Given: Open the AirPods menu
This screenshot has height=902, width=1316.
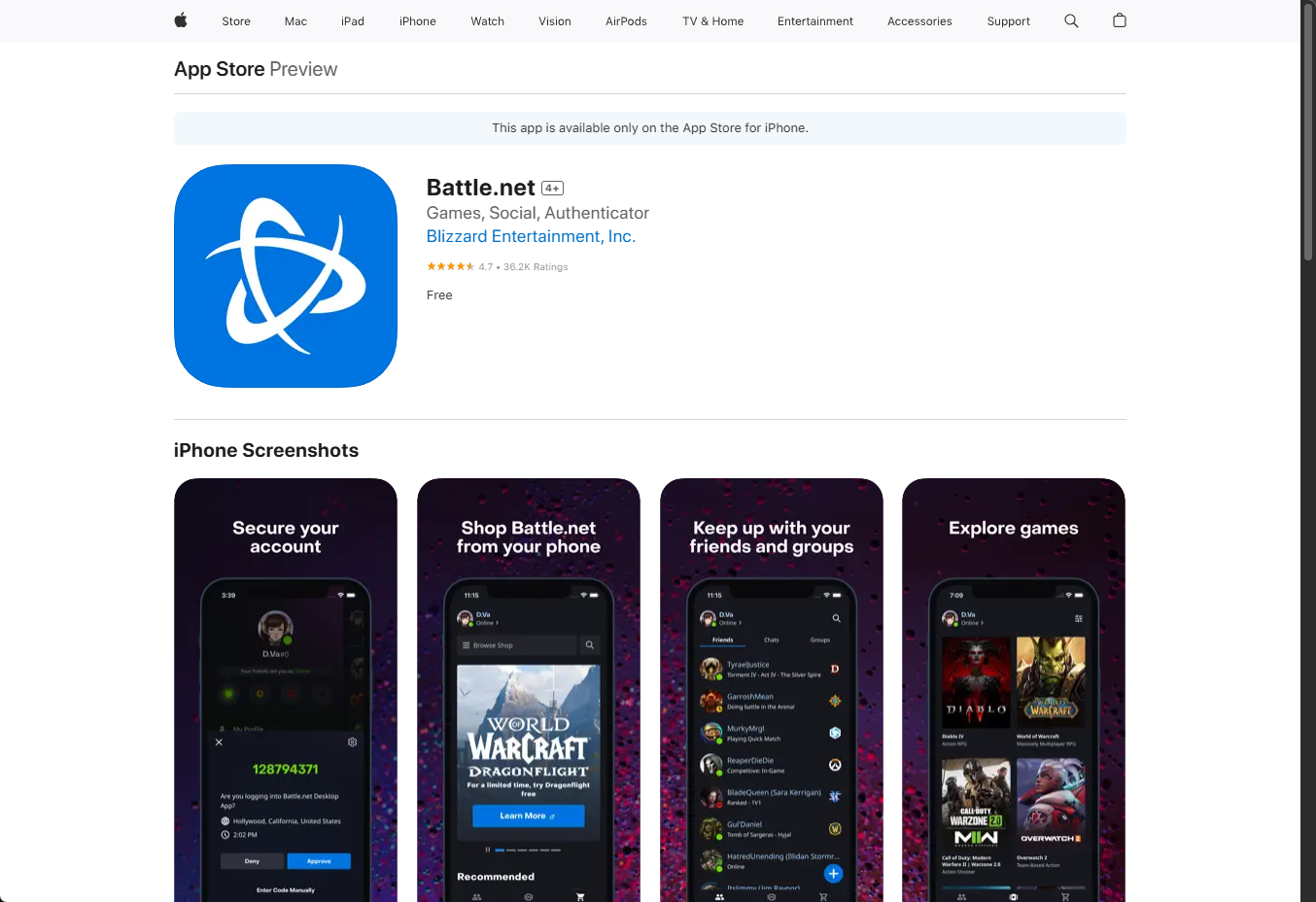Looking at the screenshot, I should click(x=626, y=21).
